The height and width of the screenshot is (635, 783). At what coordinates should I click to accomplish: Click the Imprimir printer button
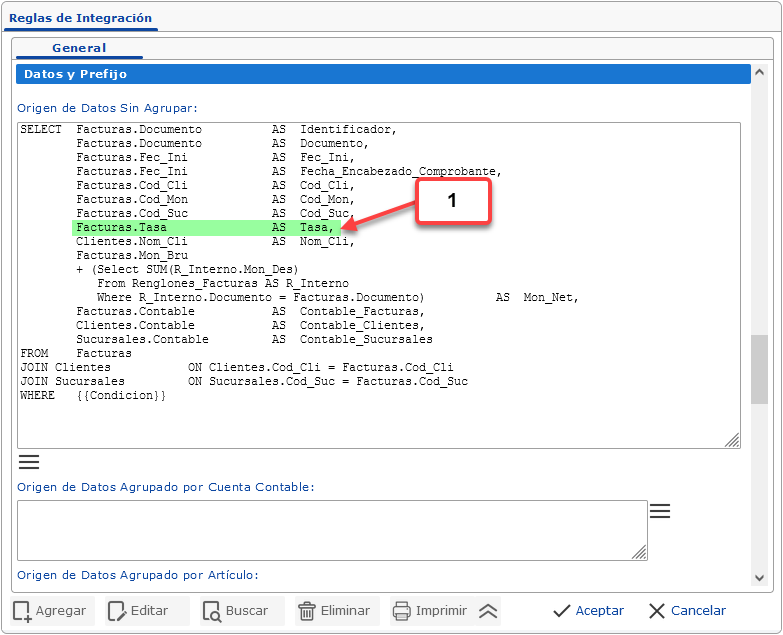[x=430, y=610]
